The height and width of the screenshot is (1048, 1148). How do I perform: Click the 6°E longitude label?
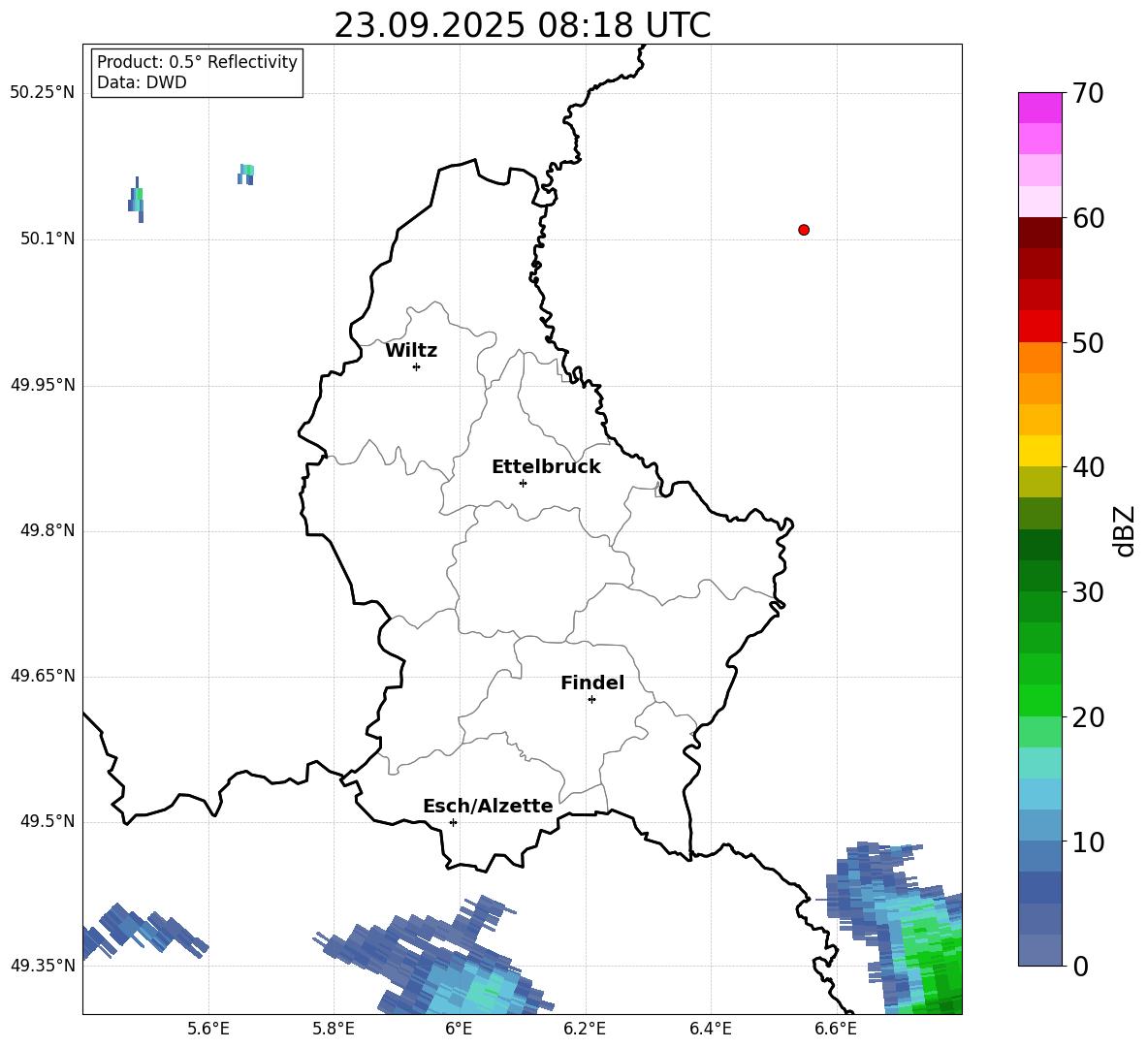[459, 1029]
